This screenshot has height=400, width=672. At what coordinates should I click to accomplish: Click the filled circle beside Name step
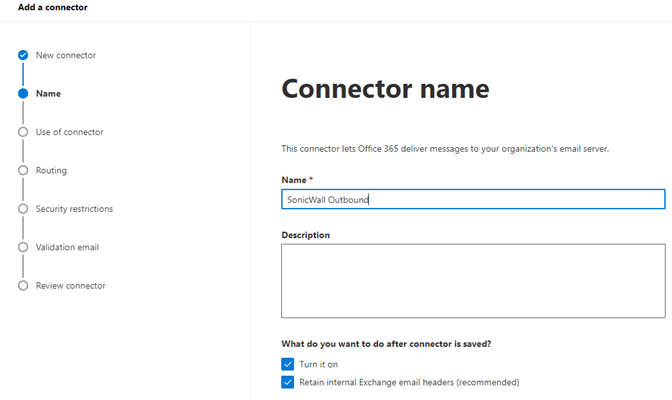tap(23, 93)
